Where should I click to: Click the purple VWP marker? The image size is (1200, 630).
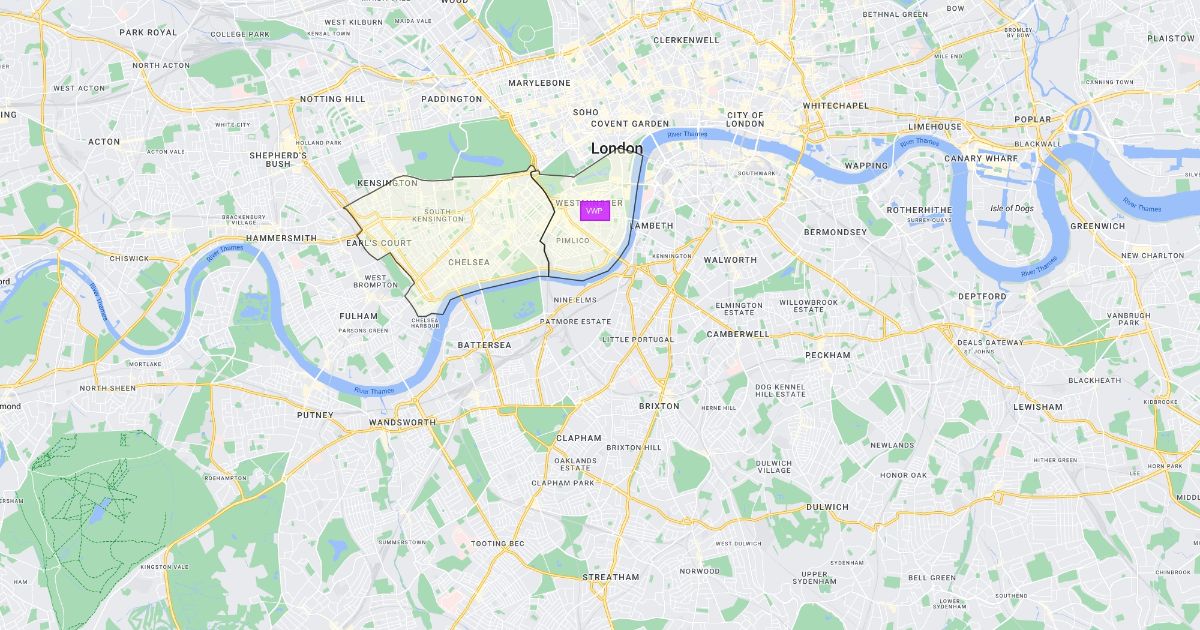[x=595, y=211]
